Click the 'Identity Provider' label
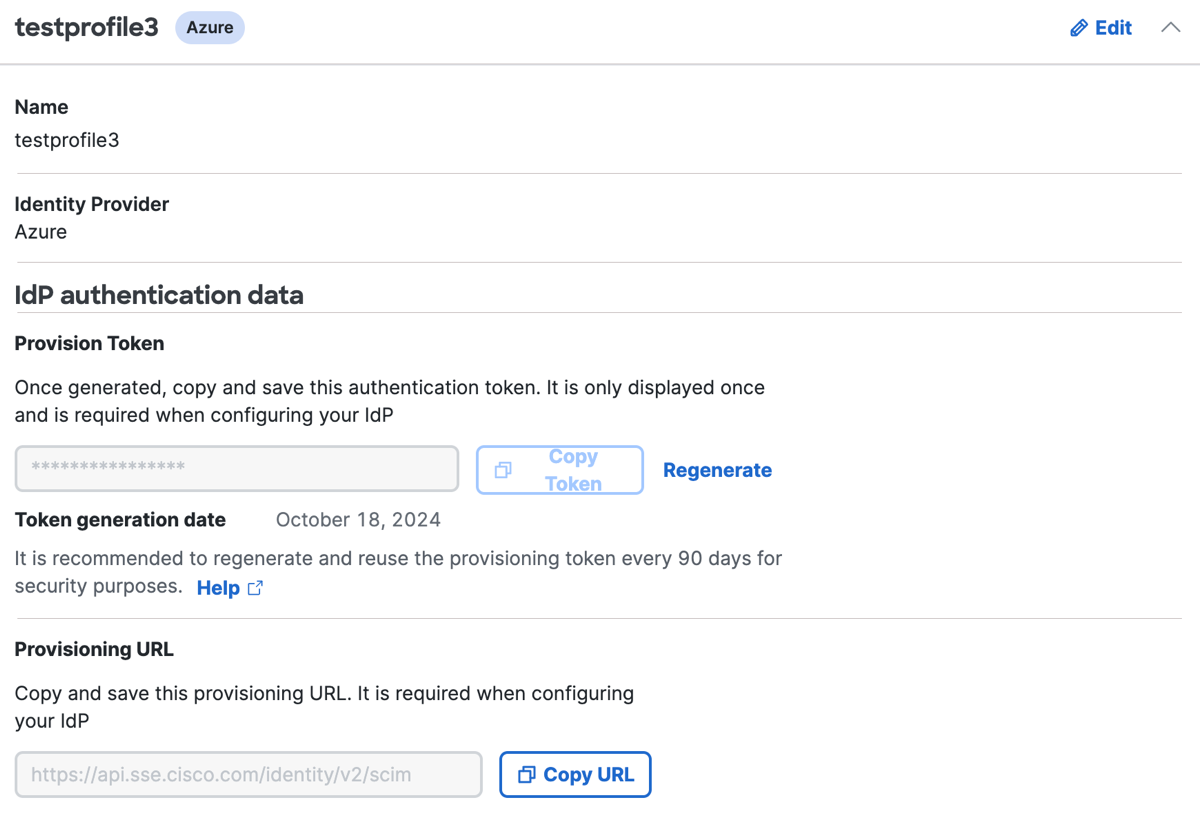This screenshot has height=816, width=1200. tap(92, 204)
